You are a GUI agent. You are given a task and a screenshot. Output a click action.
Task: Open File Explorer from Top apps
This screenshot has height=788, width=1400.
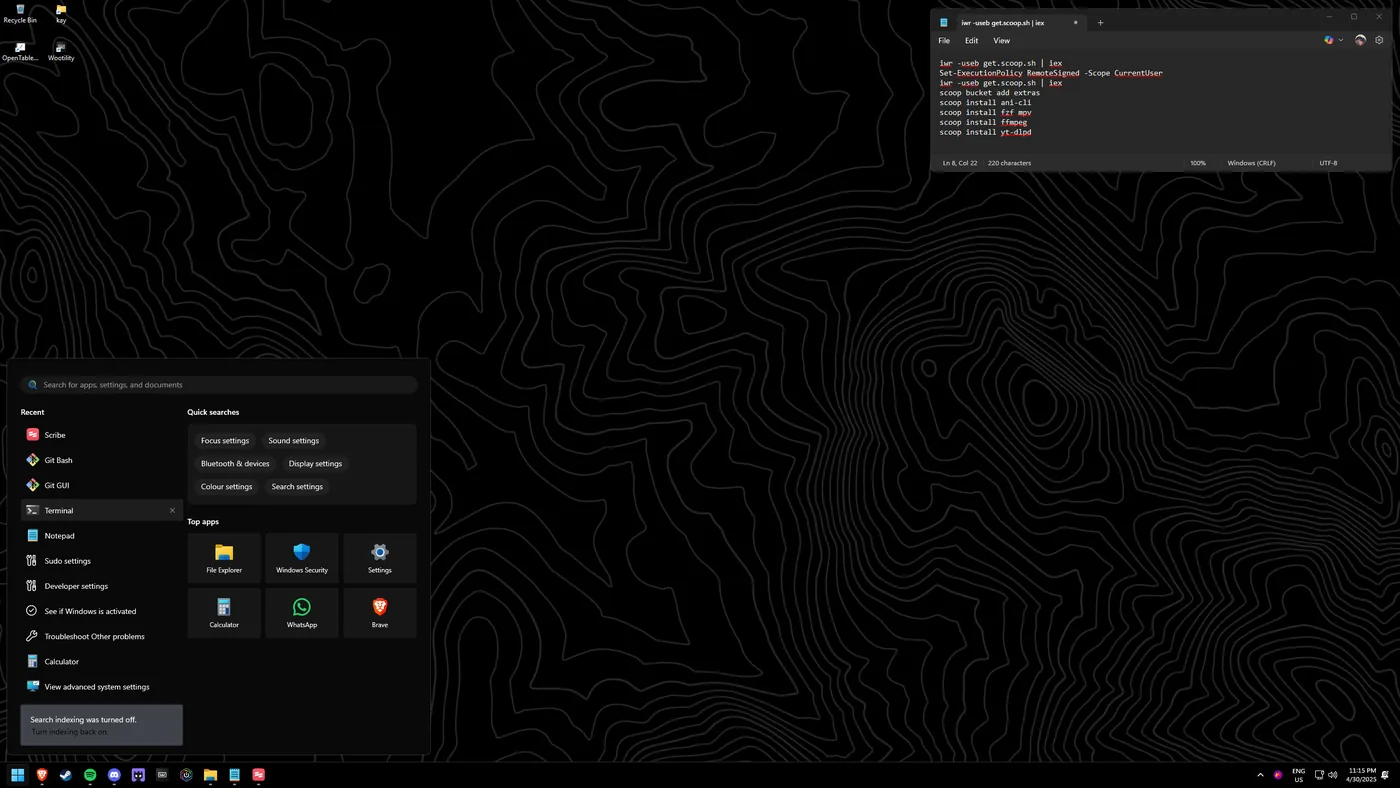224,558
